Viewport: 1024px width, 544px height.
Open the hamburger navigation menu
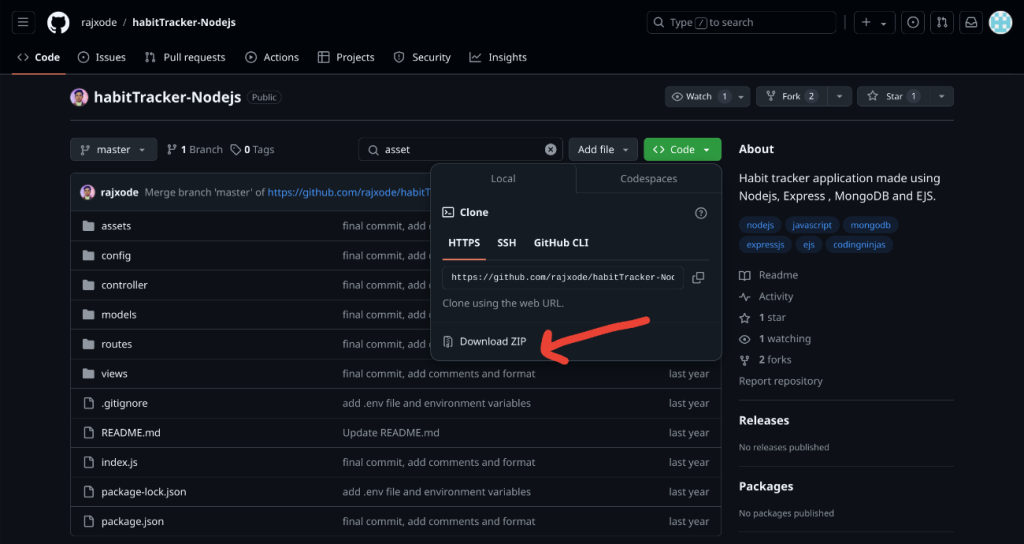point(23,22)
